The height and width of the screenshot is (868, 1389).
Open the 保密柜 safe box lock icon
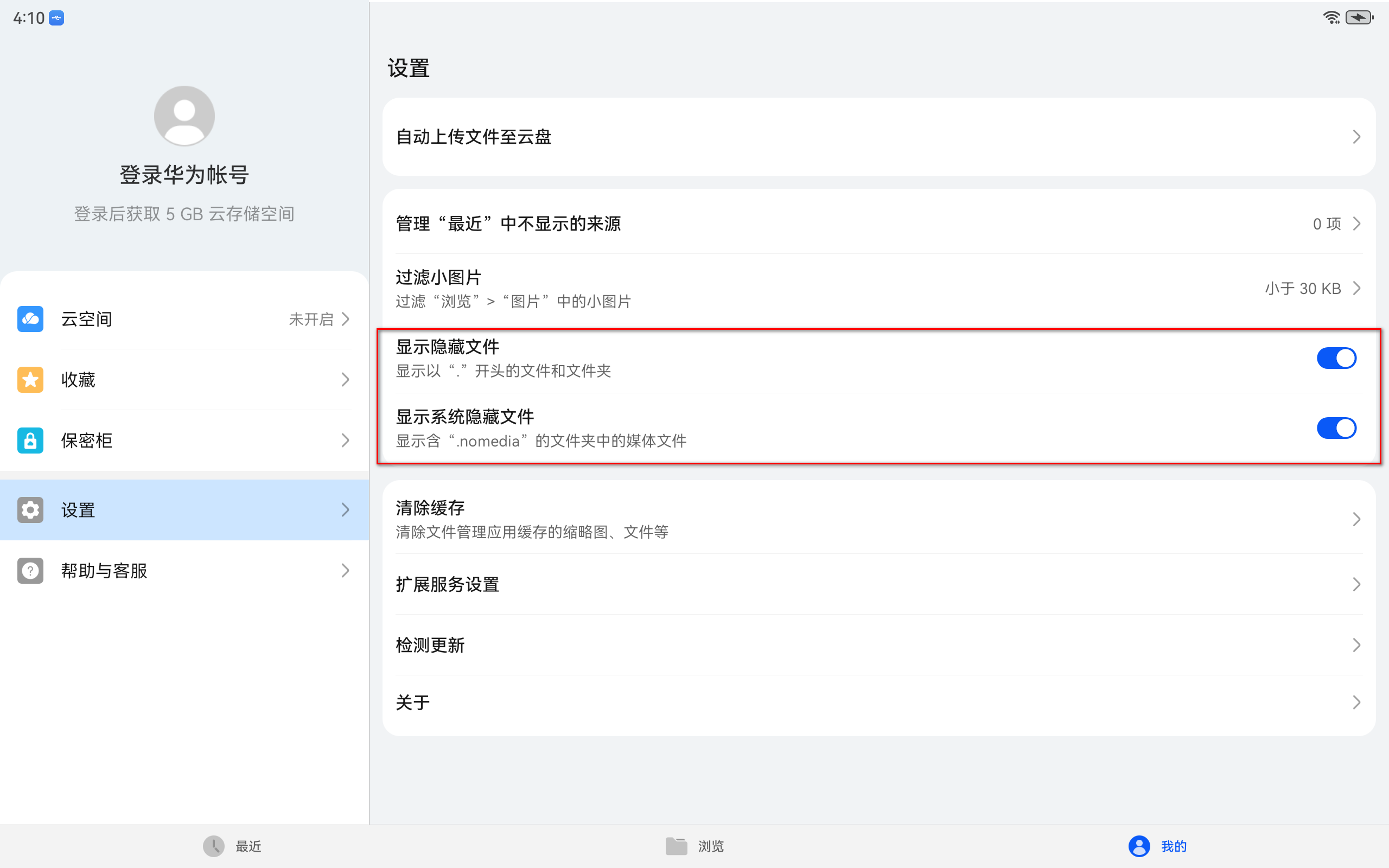(30, 441)
